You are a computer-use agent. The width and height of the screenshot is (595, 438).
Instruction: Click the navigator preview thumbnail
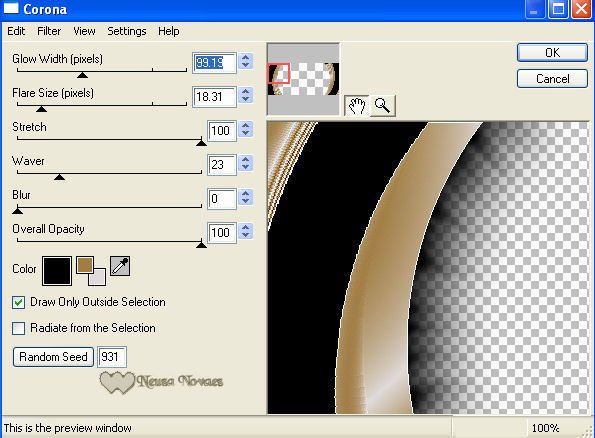[303, 79]
